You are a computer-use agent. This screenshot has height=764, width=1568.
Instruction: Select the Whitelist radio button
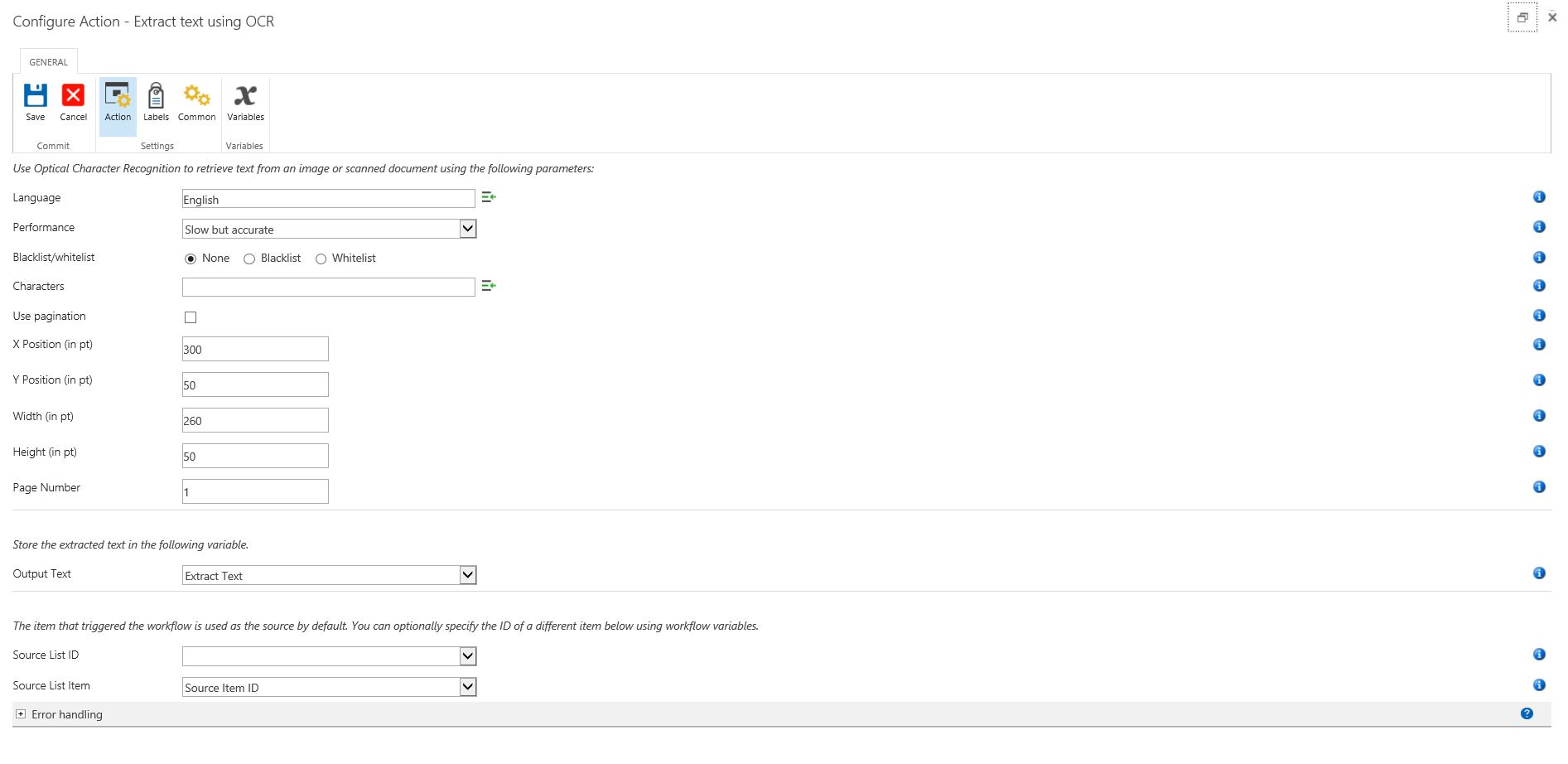pyautogui.click(x=321, y=259)
